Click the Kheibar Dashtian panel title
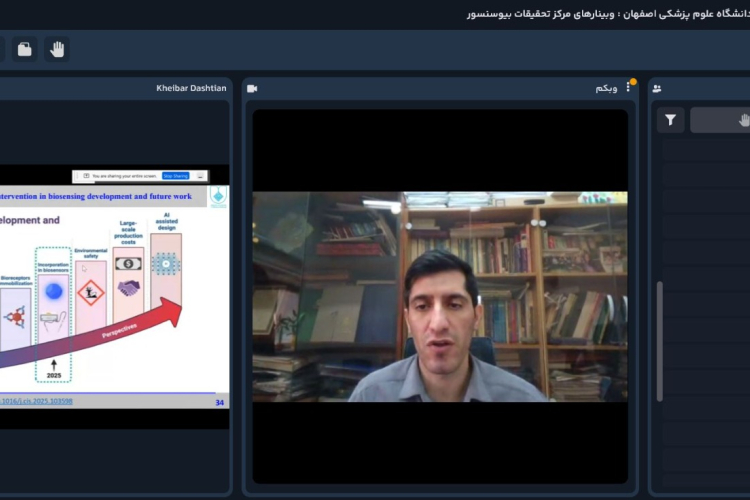 [x=191, y=88]
